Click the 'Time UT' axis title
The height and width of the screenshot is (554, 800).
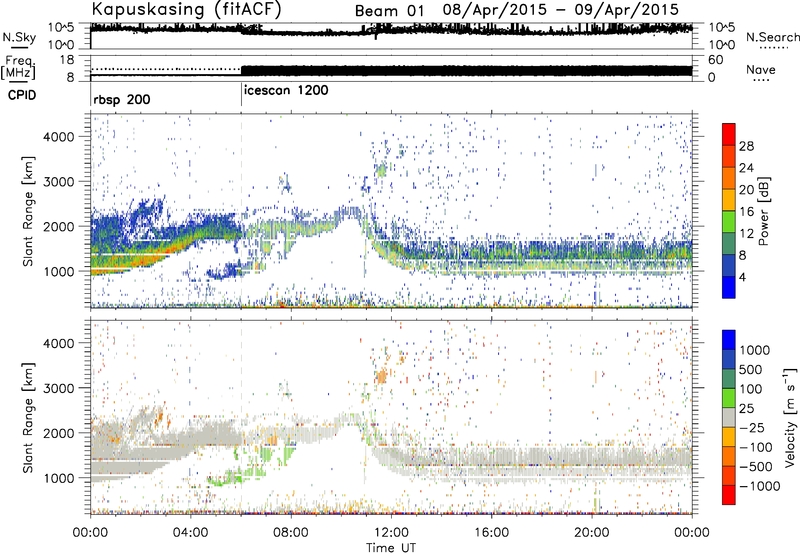tap(391, 548)
